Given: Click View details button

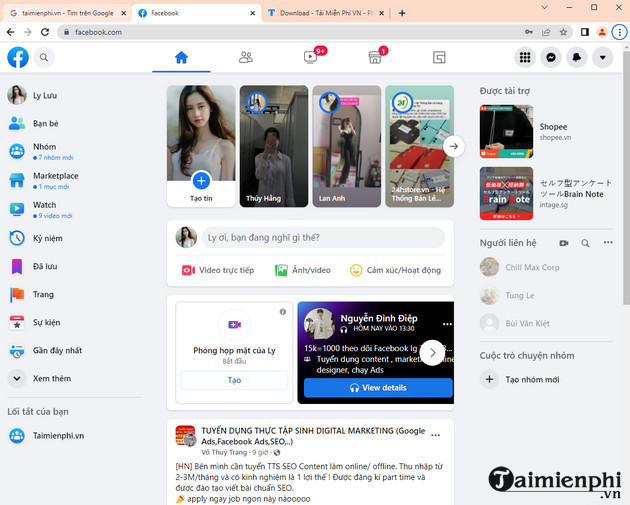Looking at the screenshot, I should click(378, 388).
